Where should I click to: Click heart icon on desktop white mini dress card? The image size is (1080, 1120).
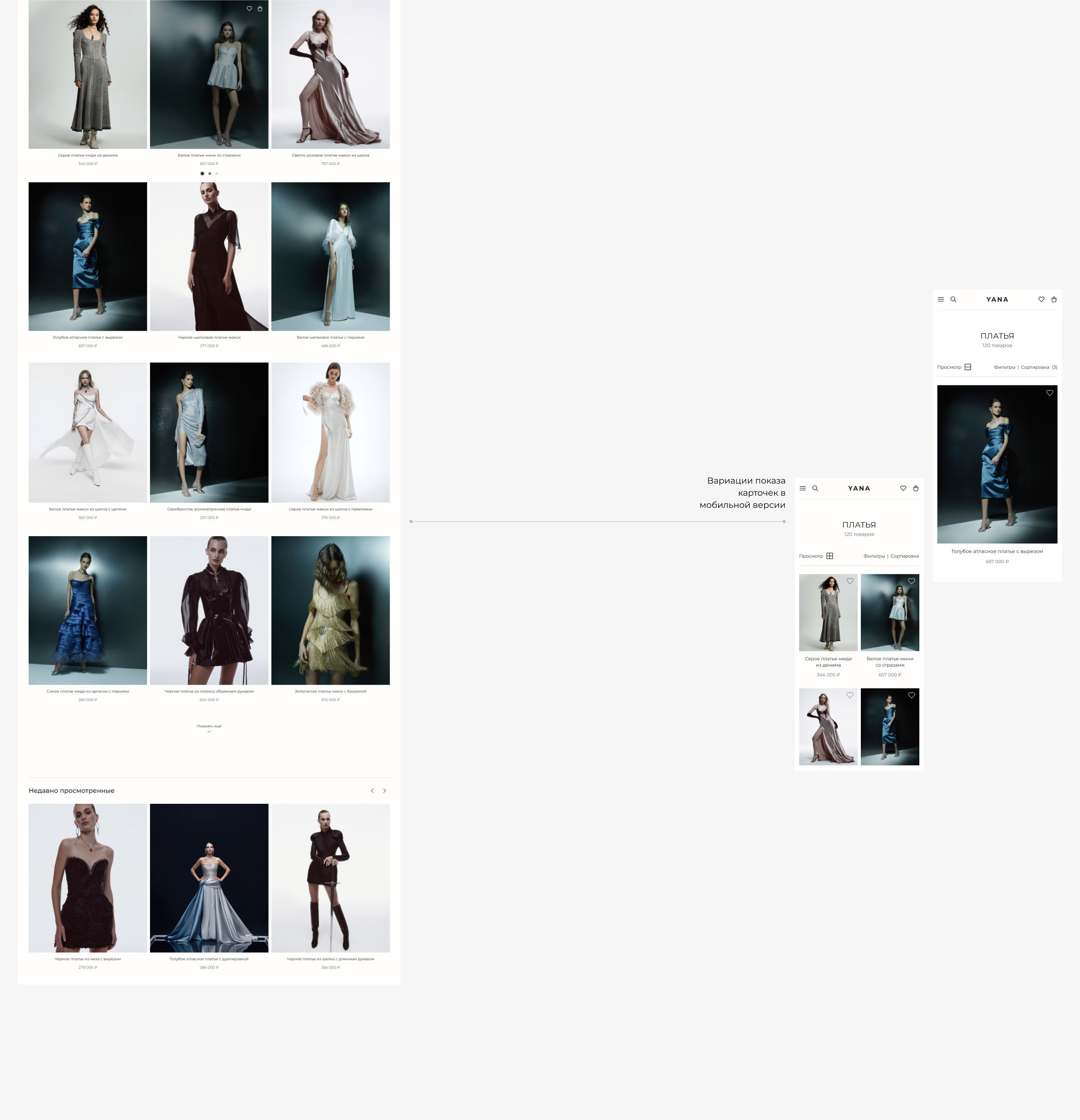tap(249, 9)
